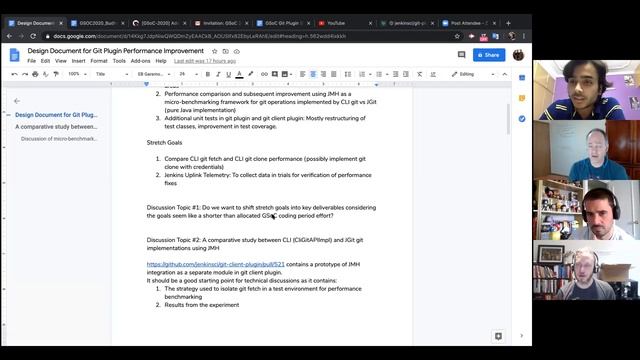Select the Paint format tool
The height and width of the screenshot is (360, 640).
(x=56, y=74)
